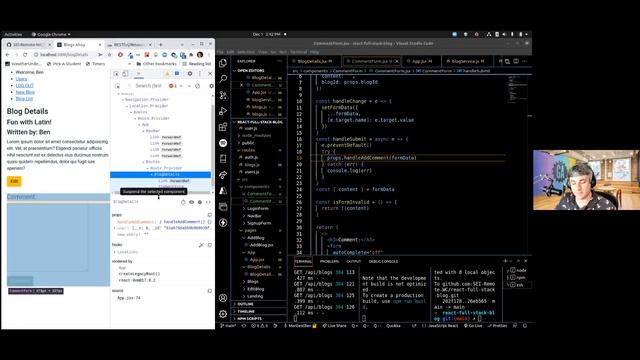The width and height of the screenshot is (640, 360).
Task: Open Run and Debug view in VS Code
Action: [223, 111]
